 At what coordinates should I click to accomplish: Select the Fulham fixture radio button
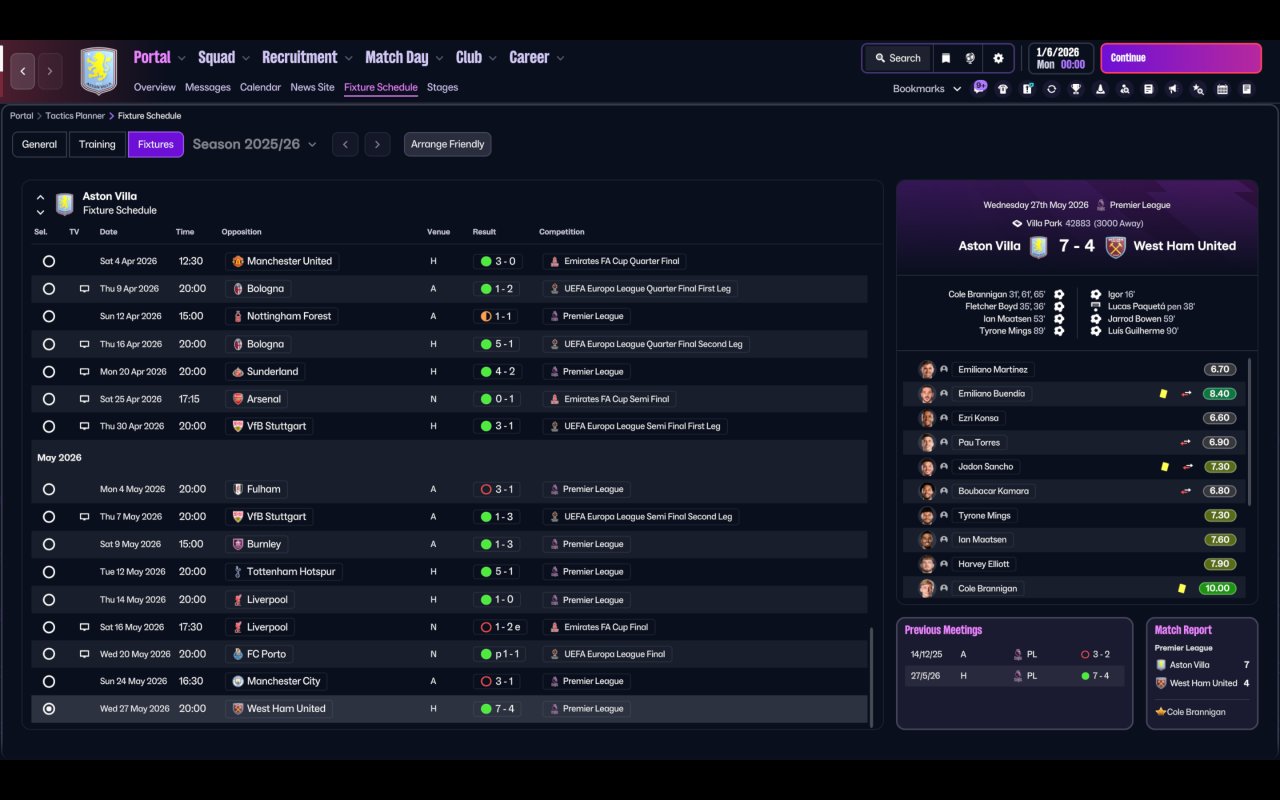click(49, 489)
